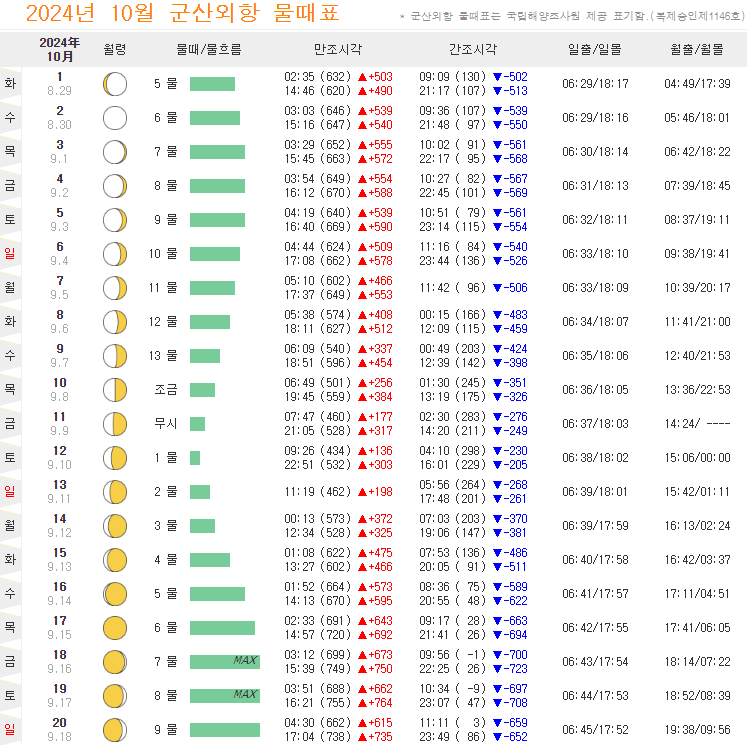Click the 무시 tide label

(x=166, y=424)
